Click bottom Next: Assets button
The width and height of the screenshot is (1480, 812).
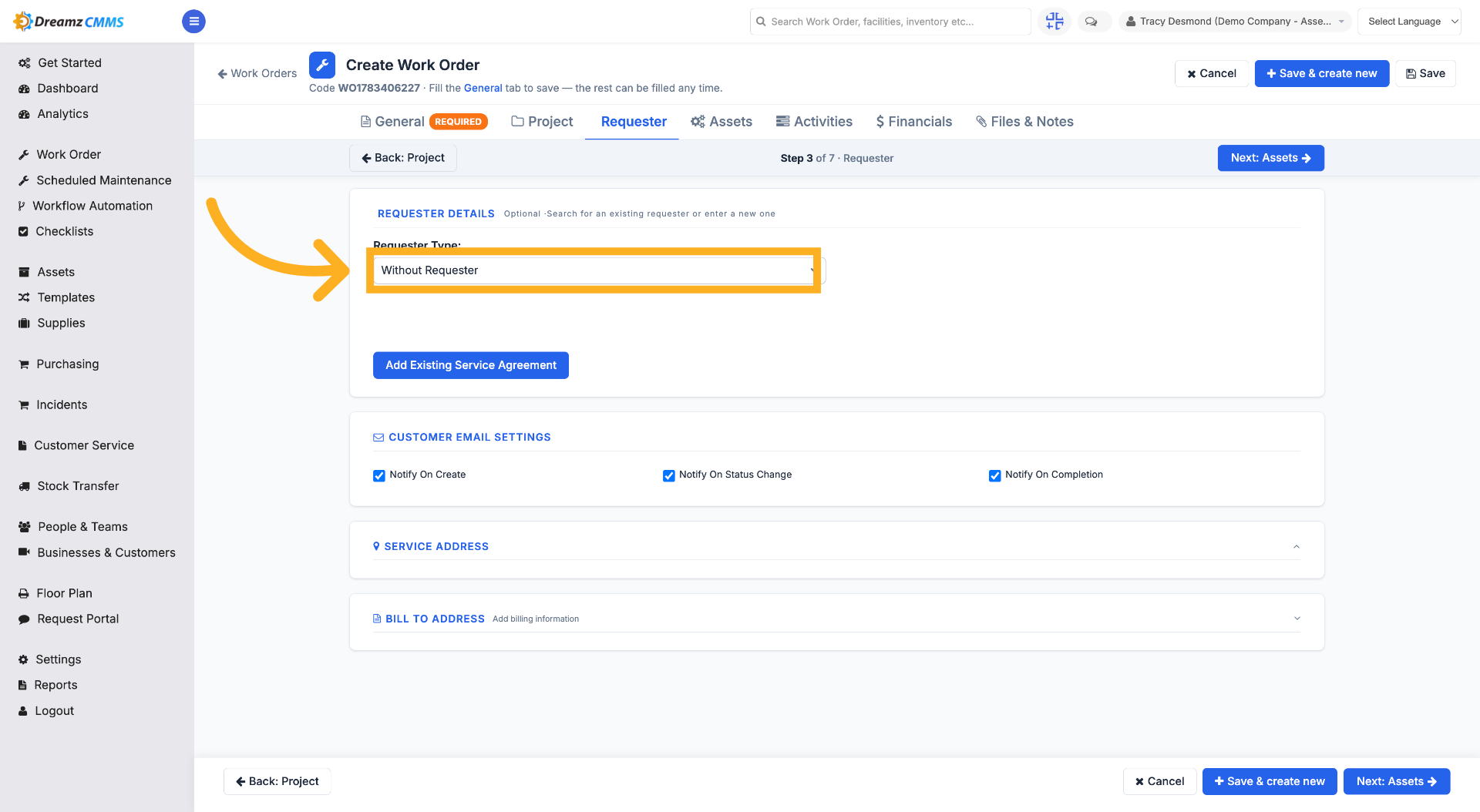click(x=1397, y=781)
